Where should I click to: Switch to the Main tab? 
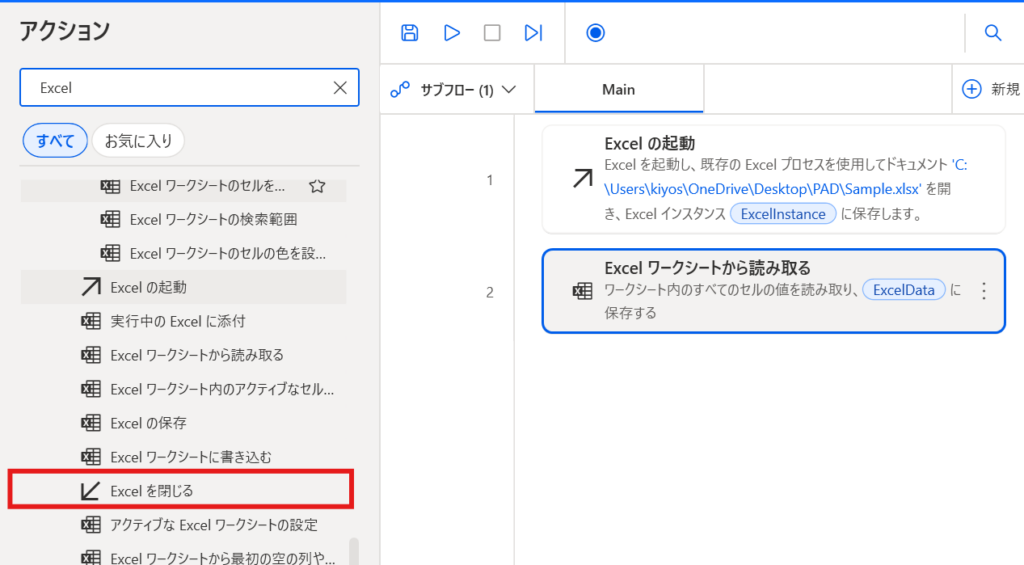coord(618,89)
